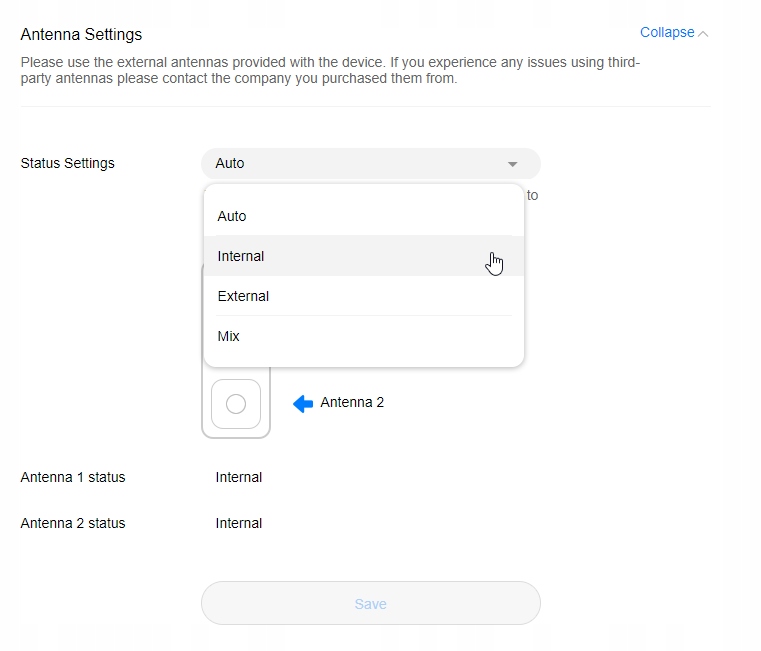Viewport: 761px width, 651px height.
Task: Open the Status Settings combo box showing Auto
Action: (370, 163)
